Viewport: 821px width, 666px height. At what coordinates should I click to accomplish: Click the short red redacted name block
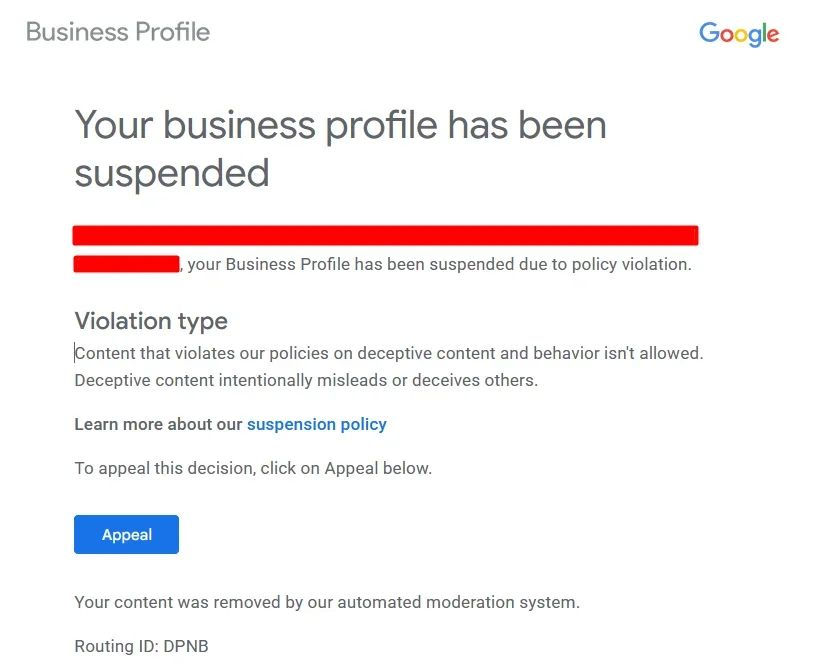pyautogui.click(x=126, y=264)
